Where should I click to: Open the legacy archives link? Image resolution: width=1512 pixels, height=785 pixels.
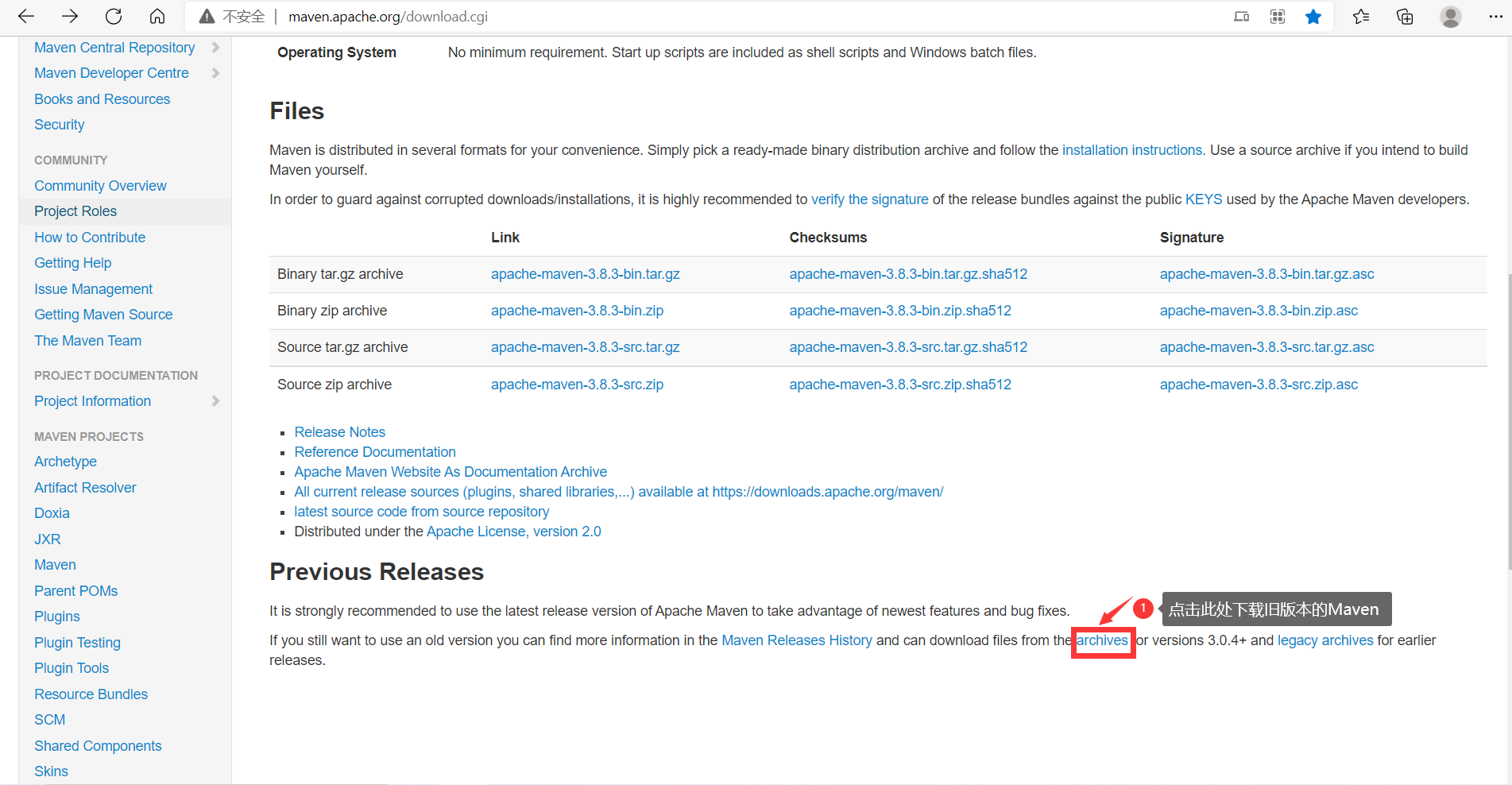tap(1325, 640)
